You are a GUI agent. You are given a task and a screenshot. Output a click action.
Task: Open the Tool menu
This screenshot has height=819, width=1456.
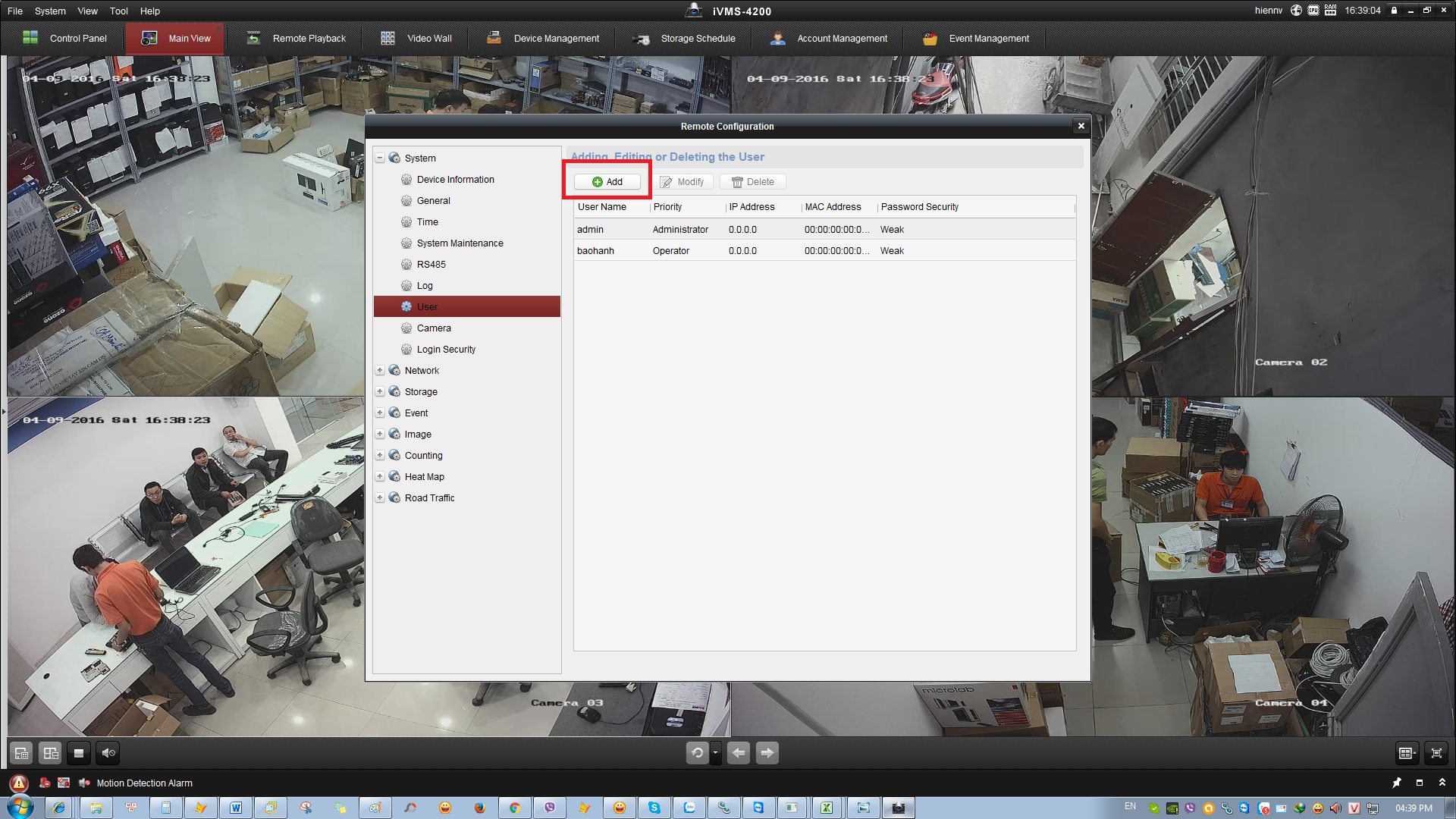[118, 11]
